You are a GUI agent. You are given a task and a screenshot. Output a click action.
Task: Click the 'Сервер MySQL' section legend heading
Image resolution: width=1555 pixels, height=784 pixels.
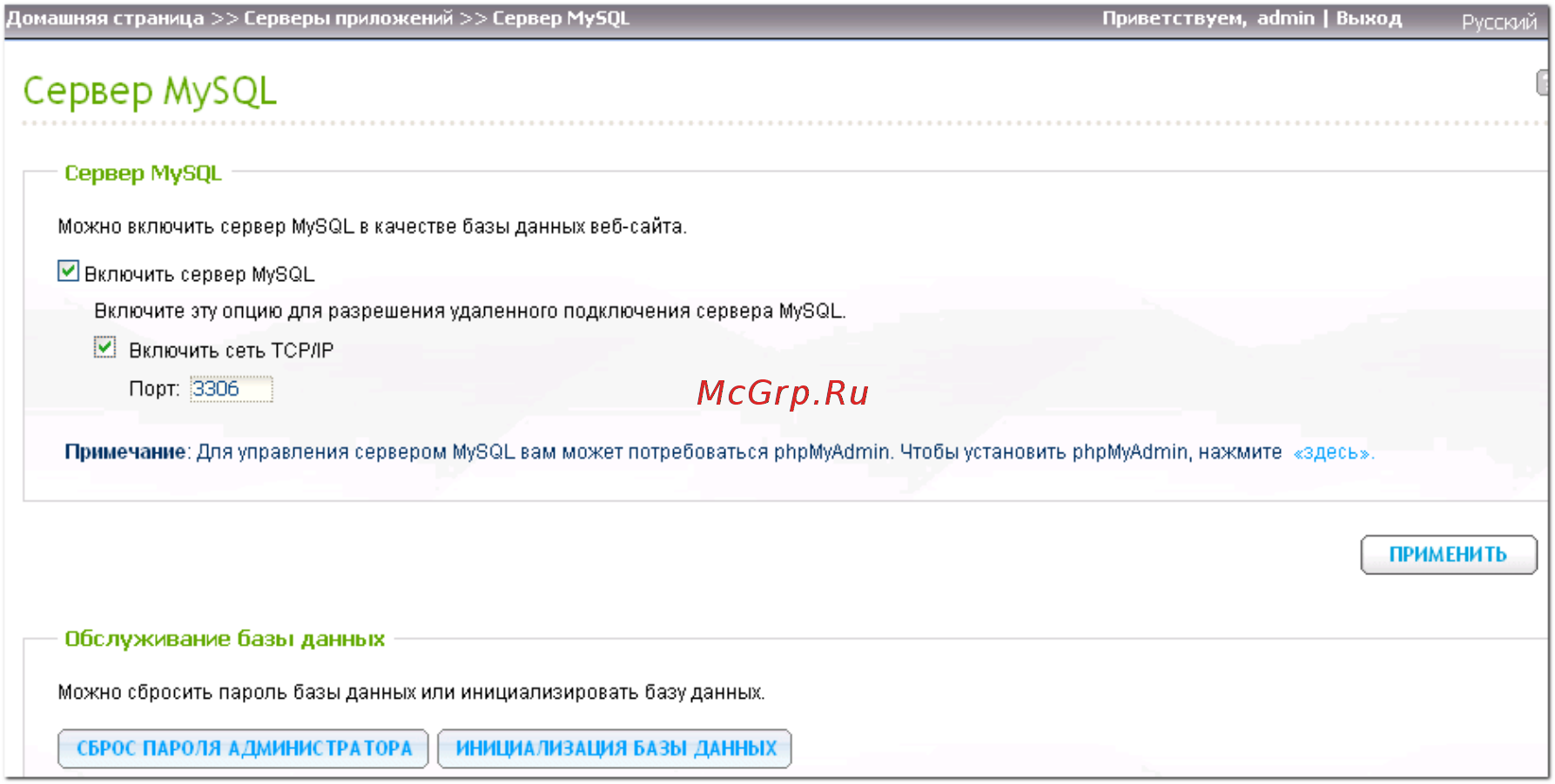pos(144,173)
